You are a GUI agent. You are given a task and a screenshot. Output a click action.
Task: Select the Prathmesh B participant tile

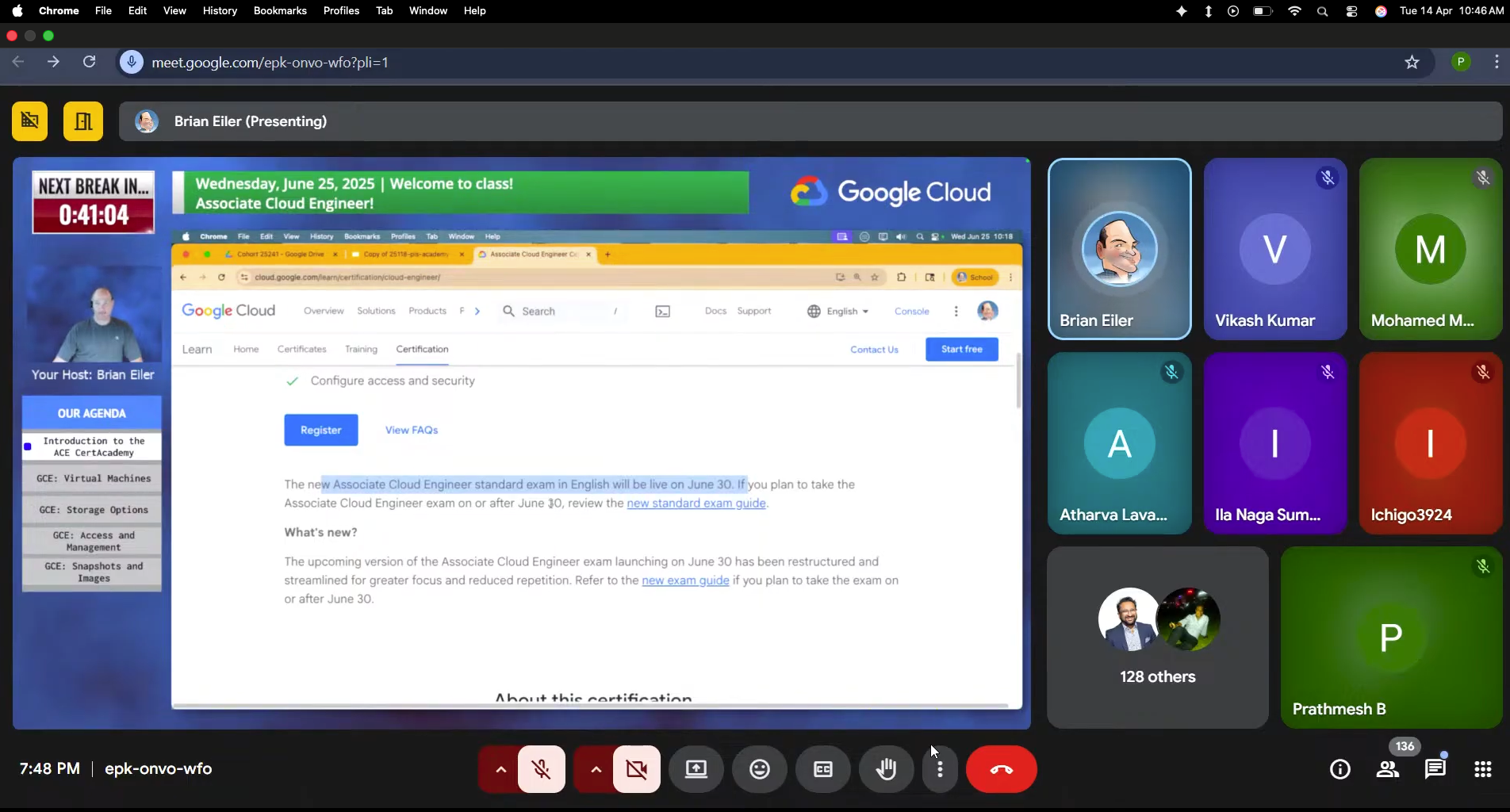(x=1392, y=638)
